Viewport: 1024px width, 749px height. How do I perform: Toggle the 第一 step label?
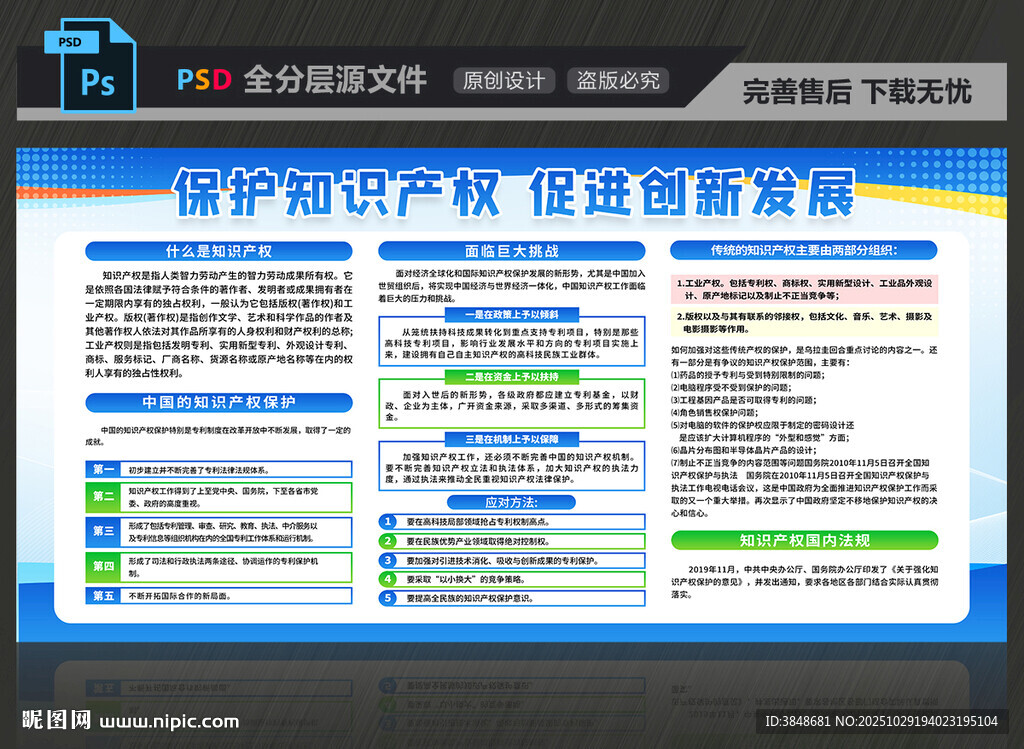(x=103, y=469)
